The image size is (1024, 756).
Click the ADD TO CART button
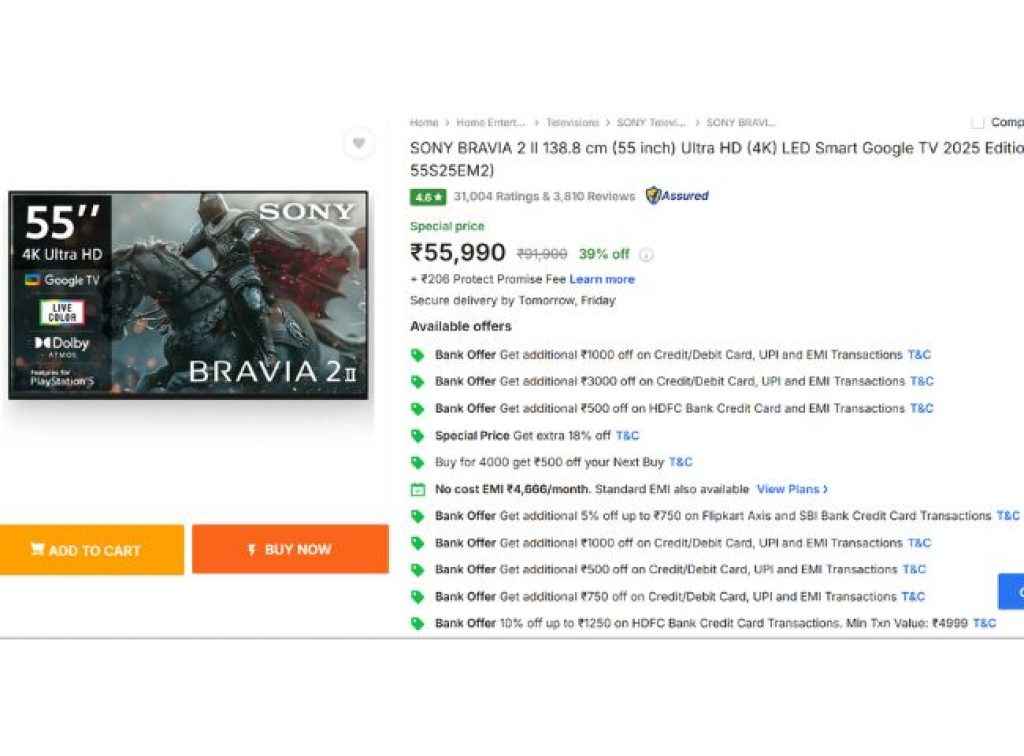point(92,550)
